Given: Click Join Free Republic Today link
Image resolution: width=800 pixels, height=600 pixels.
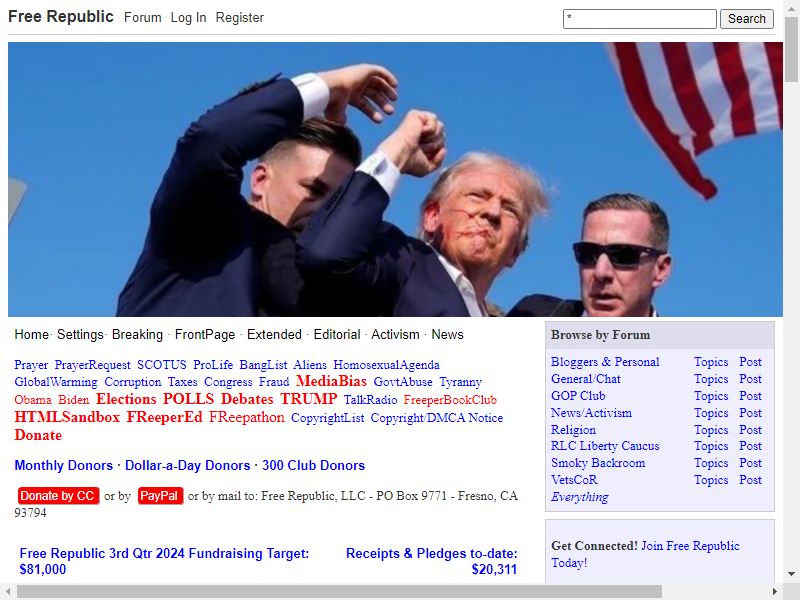Looking at the screenshot, I should coord(645,554).
